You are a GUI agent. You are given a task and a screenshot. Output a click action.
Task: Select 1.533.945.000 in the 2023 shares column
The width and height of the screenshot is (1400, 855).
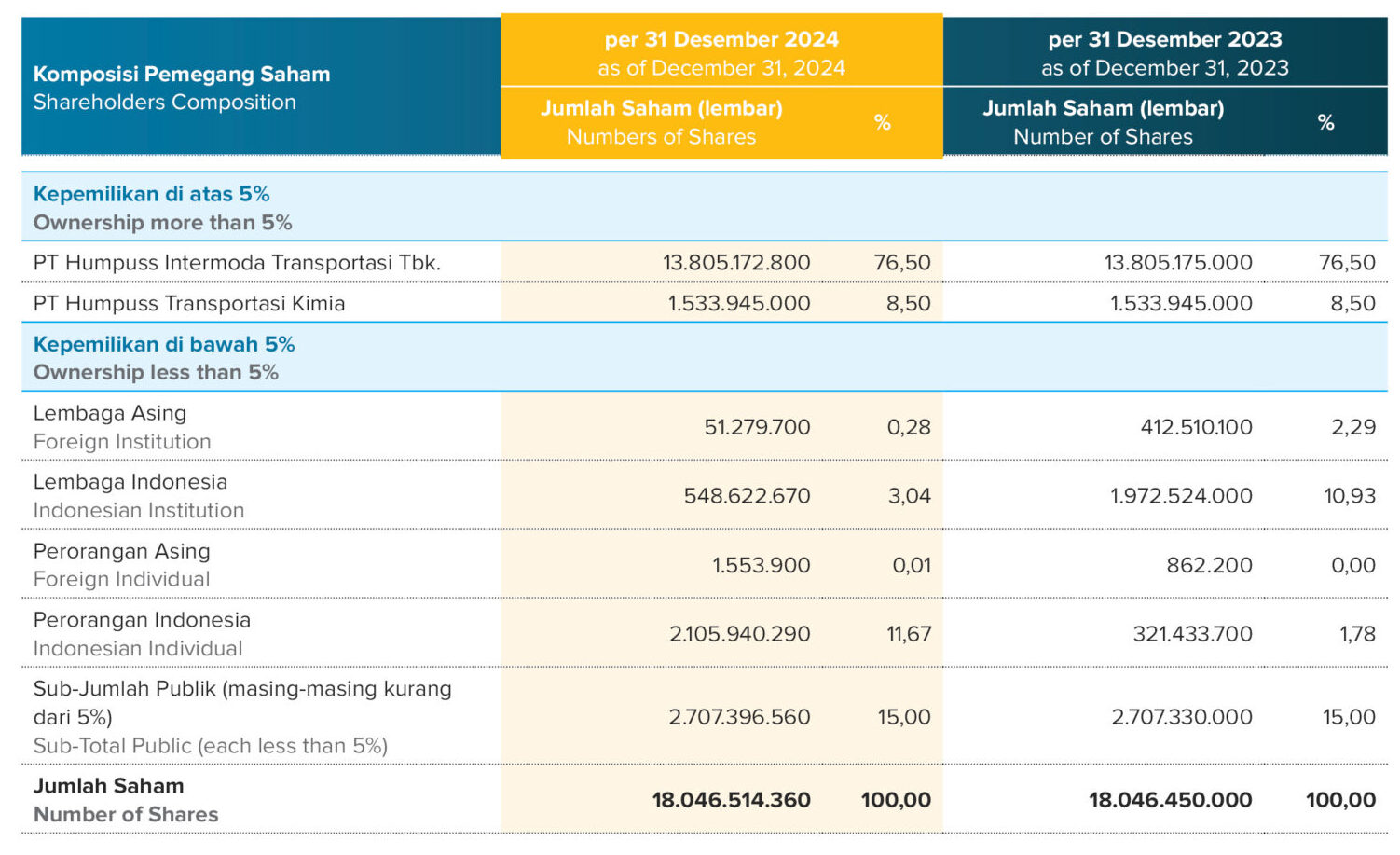(x=1181, y=304)
